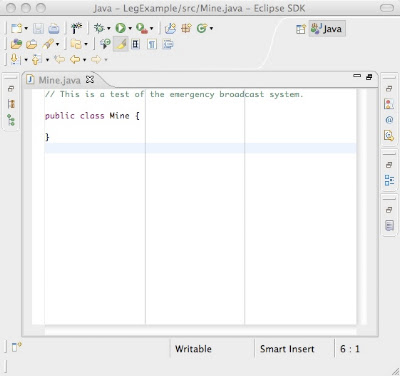The height and width of the screenshot is (376, 400).
Task: Click the public class Mine line
Action: 92,116
